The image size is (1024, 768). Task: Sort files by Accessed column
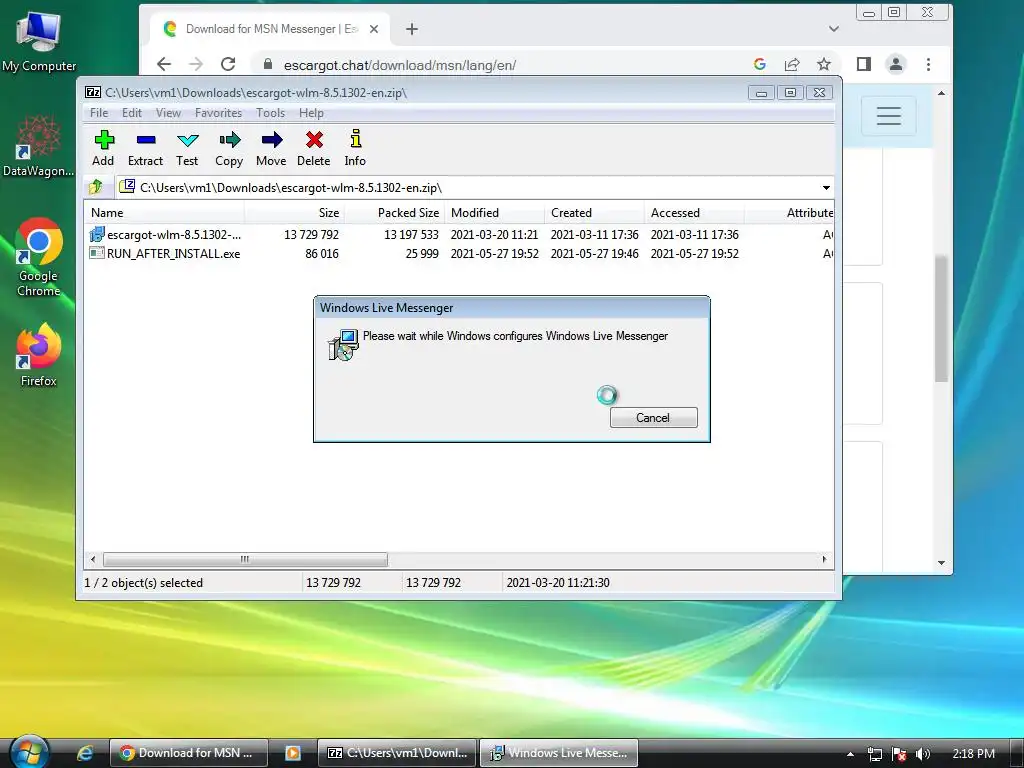click(x=694, y=213)
